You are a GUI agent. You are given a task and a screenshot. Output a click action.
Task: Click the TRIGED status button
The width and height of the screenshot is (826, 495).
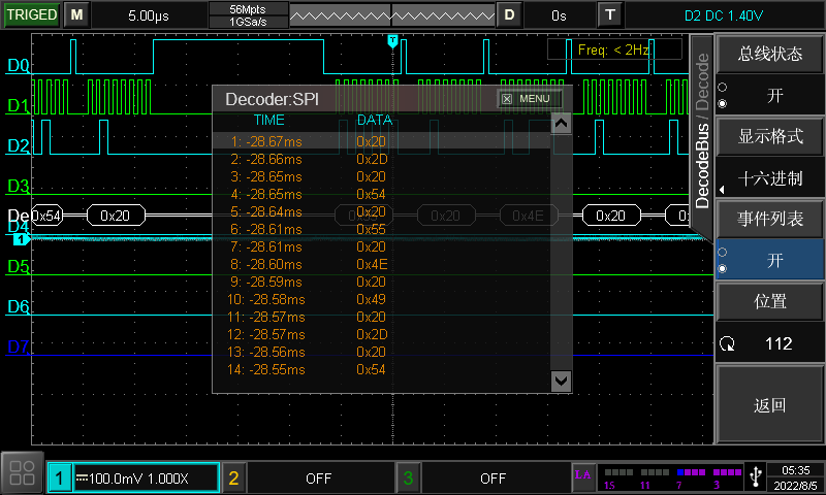pyautogui.click(x=31, y=15)
